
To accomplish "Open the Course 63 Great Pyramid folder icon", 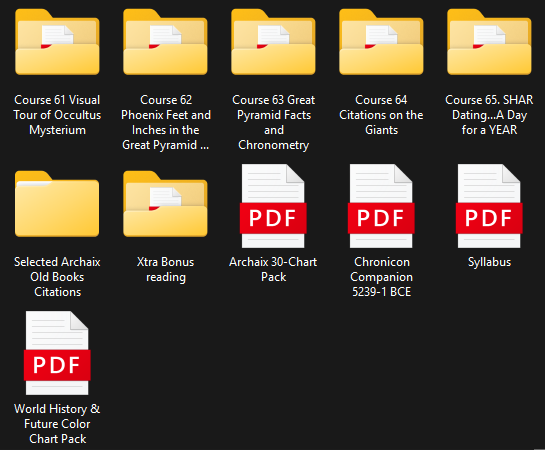I will pyautogui.click(x=274, y=42).
